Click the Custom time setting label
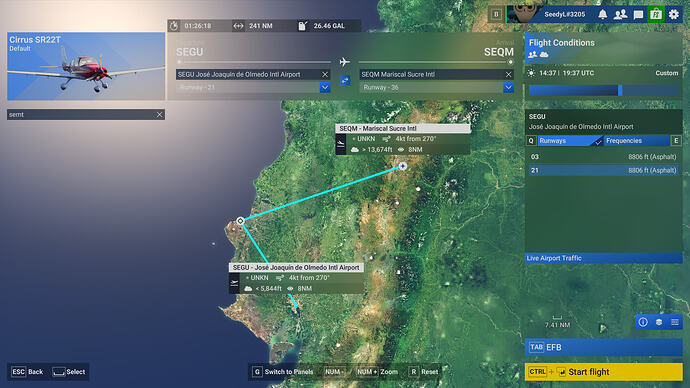 667,73
